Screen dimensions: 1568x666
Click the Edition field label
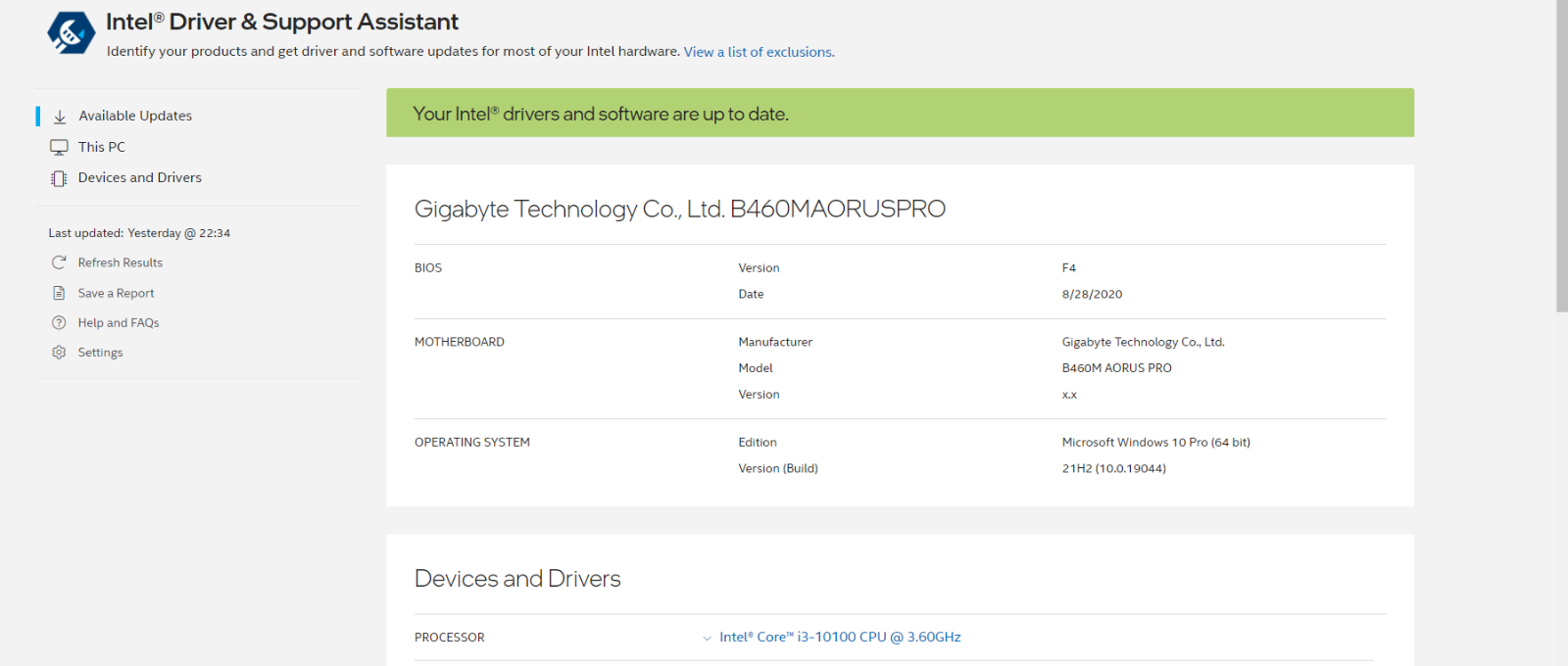[x=758, y=443]
